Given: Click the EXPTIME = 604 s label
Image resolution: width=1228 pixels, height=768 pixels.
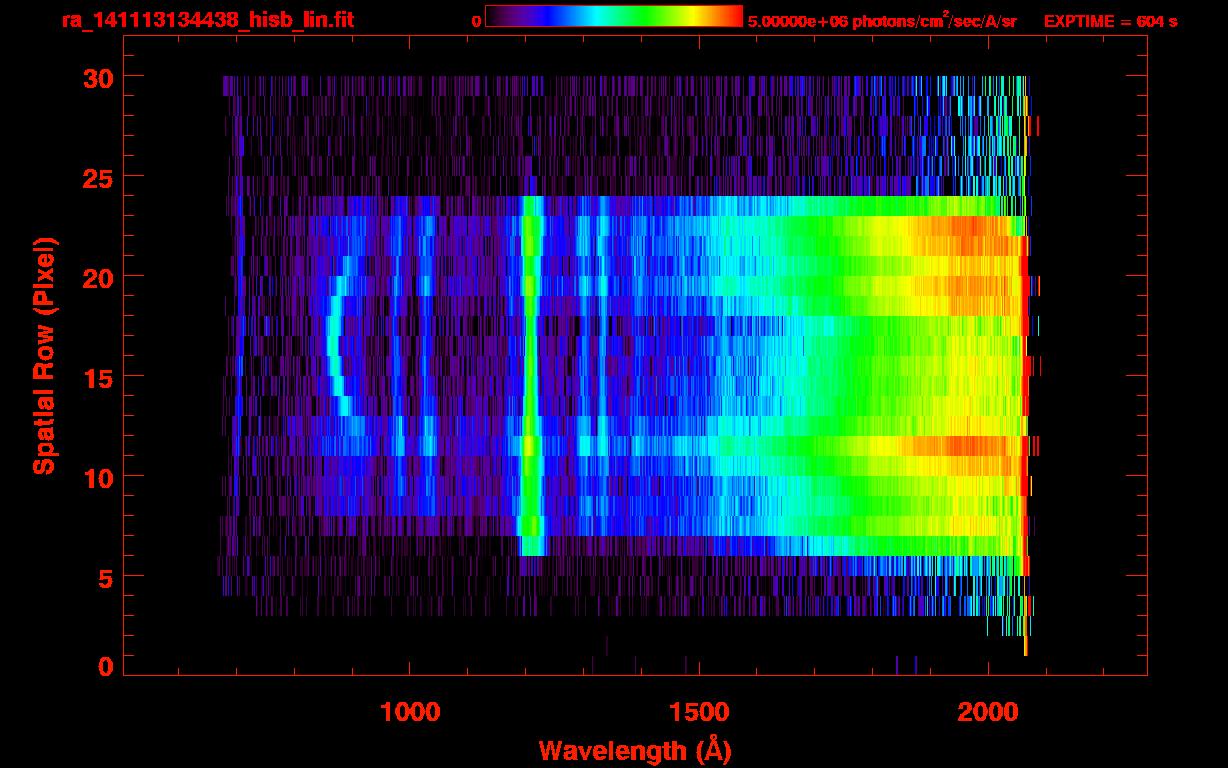Looking at the screenshot, I should coord(1110,20).
